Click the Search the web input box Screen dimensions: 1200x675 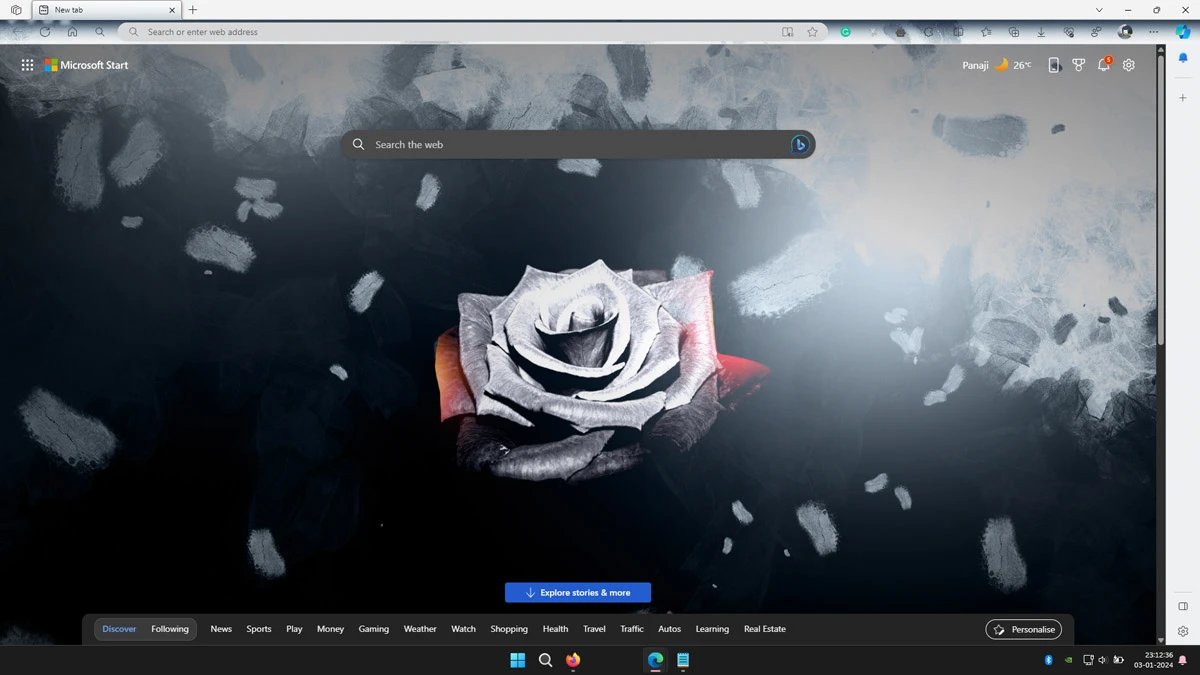click(570, 145)
